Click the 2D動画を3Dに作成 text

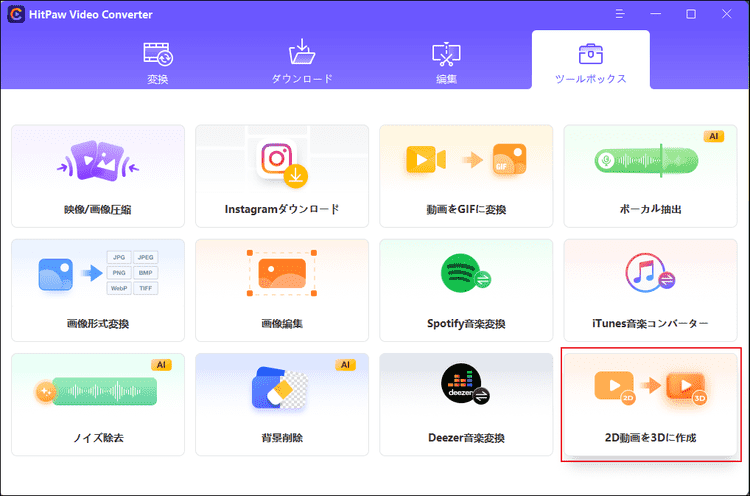[x=651, y=438]
